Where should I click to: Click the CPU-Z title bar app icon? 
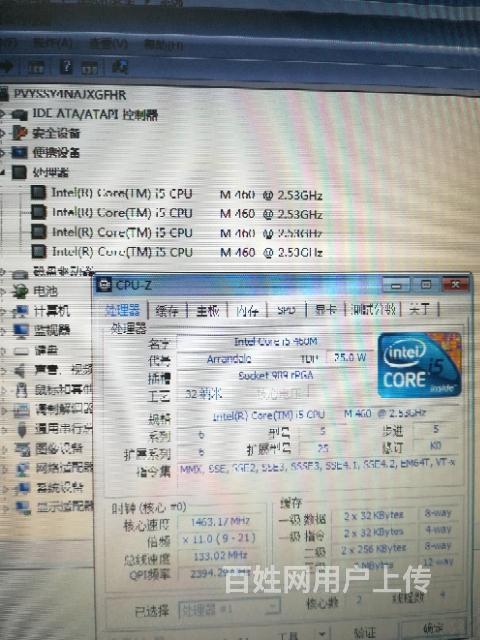pyautogui.click(x=104, y=284)
